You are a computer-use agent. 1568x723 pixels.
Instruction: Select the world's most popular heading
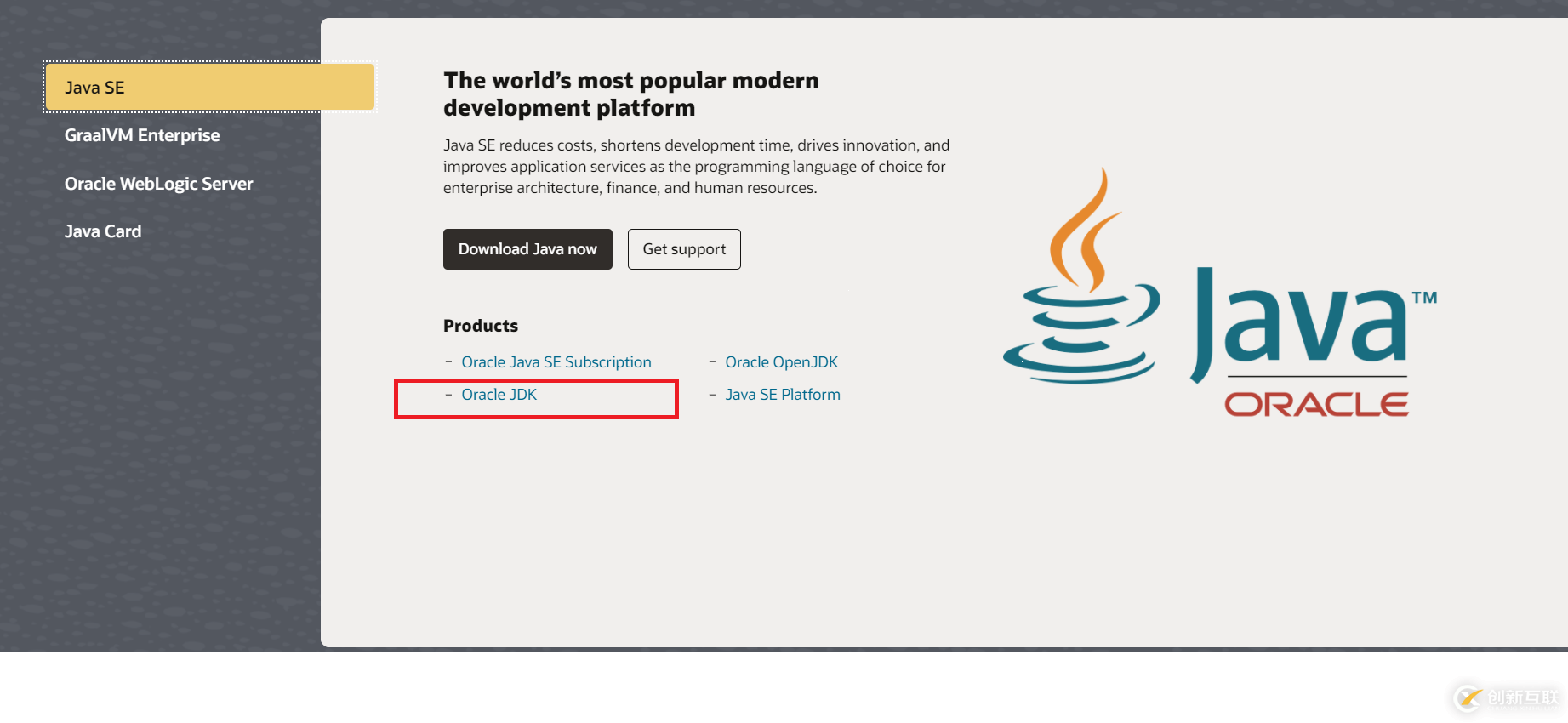coord(631,94)
